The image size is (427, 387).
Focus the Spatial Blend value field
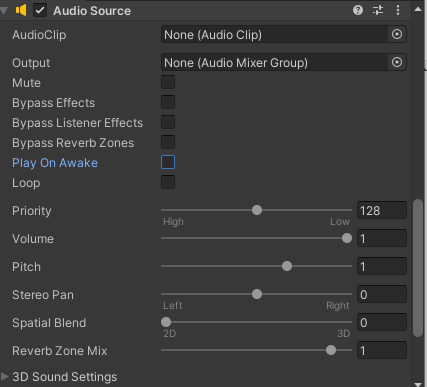(382, 322)
